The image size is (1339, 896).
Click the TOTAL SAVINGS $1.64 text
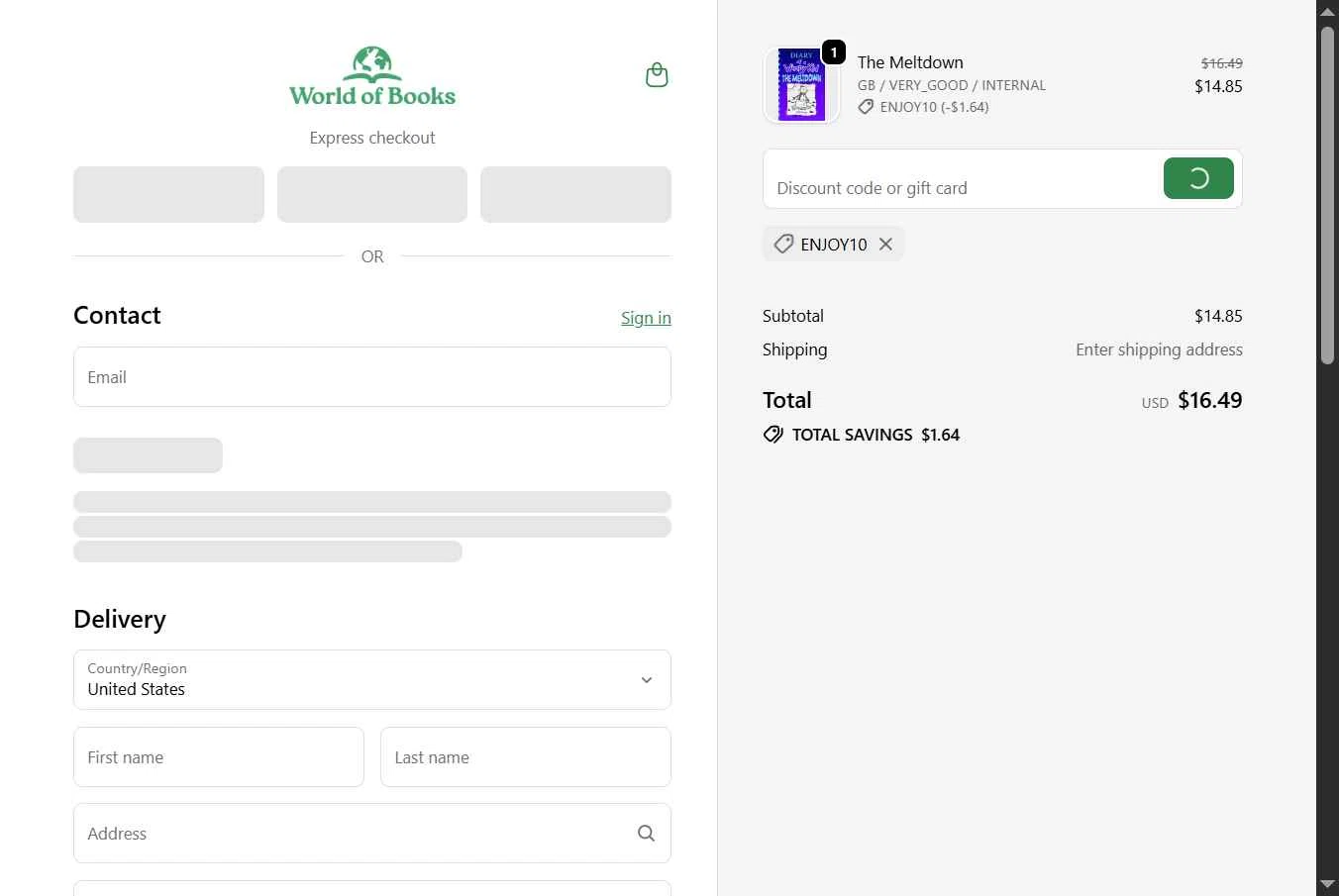click(x=875, y=435)
